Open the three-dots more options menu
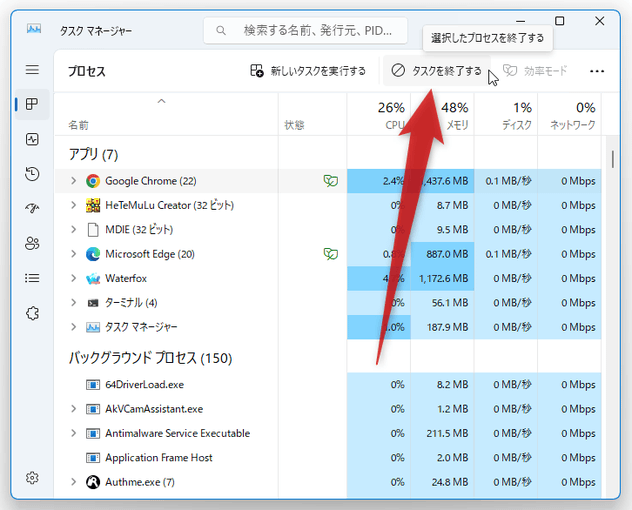This screenshot has height=510, width=632. point(597,71)
